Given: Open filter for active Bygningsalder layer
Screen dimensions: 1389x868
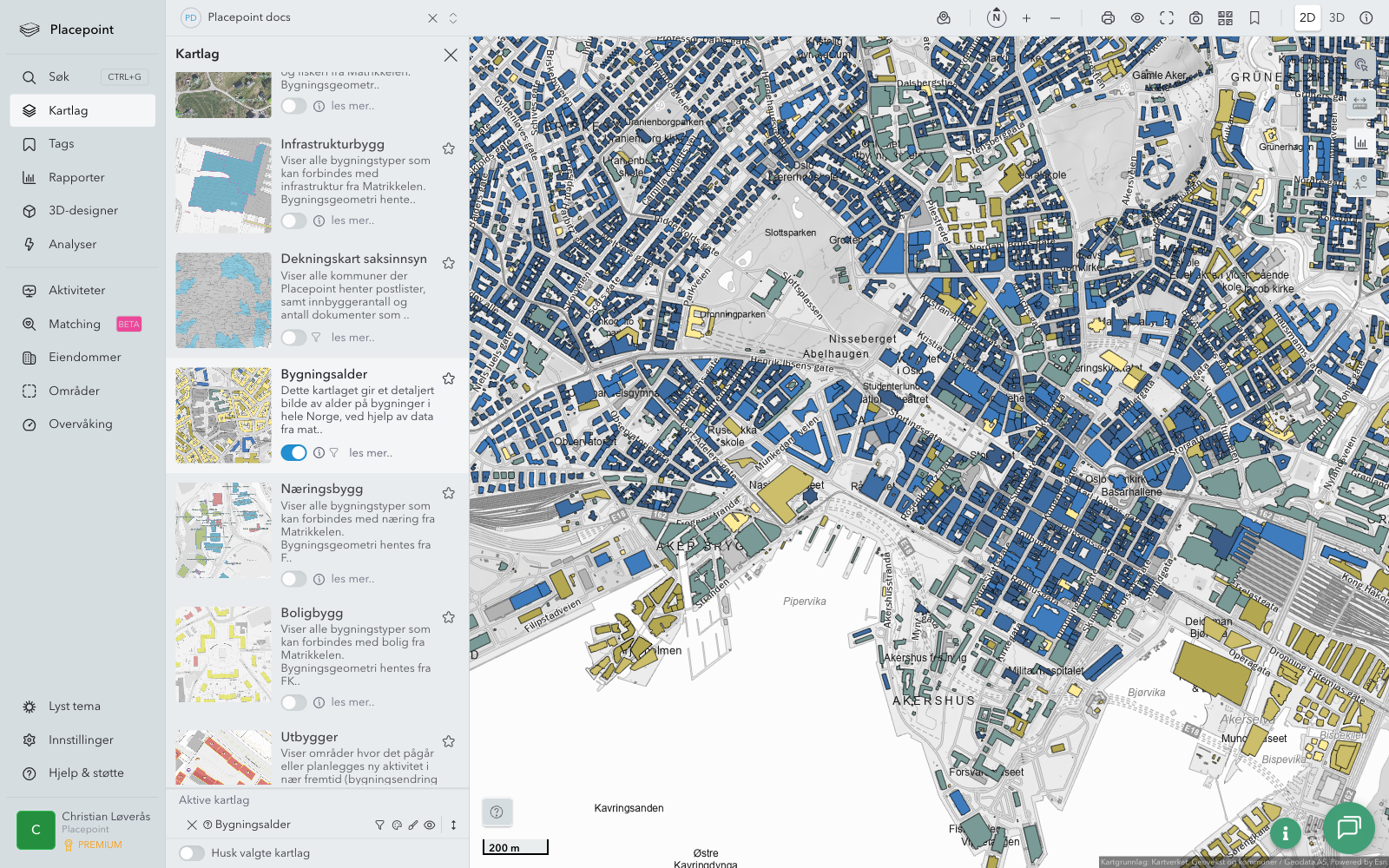Looking at the screenshot, I should coord(379,825).
